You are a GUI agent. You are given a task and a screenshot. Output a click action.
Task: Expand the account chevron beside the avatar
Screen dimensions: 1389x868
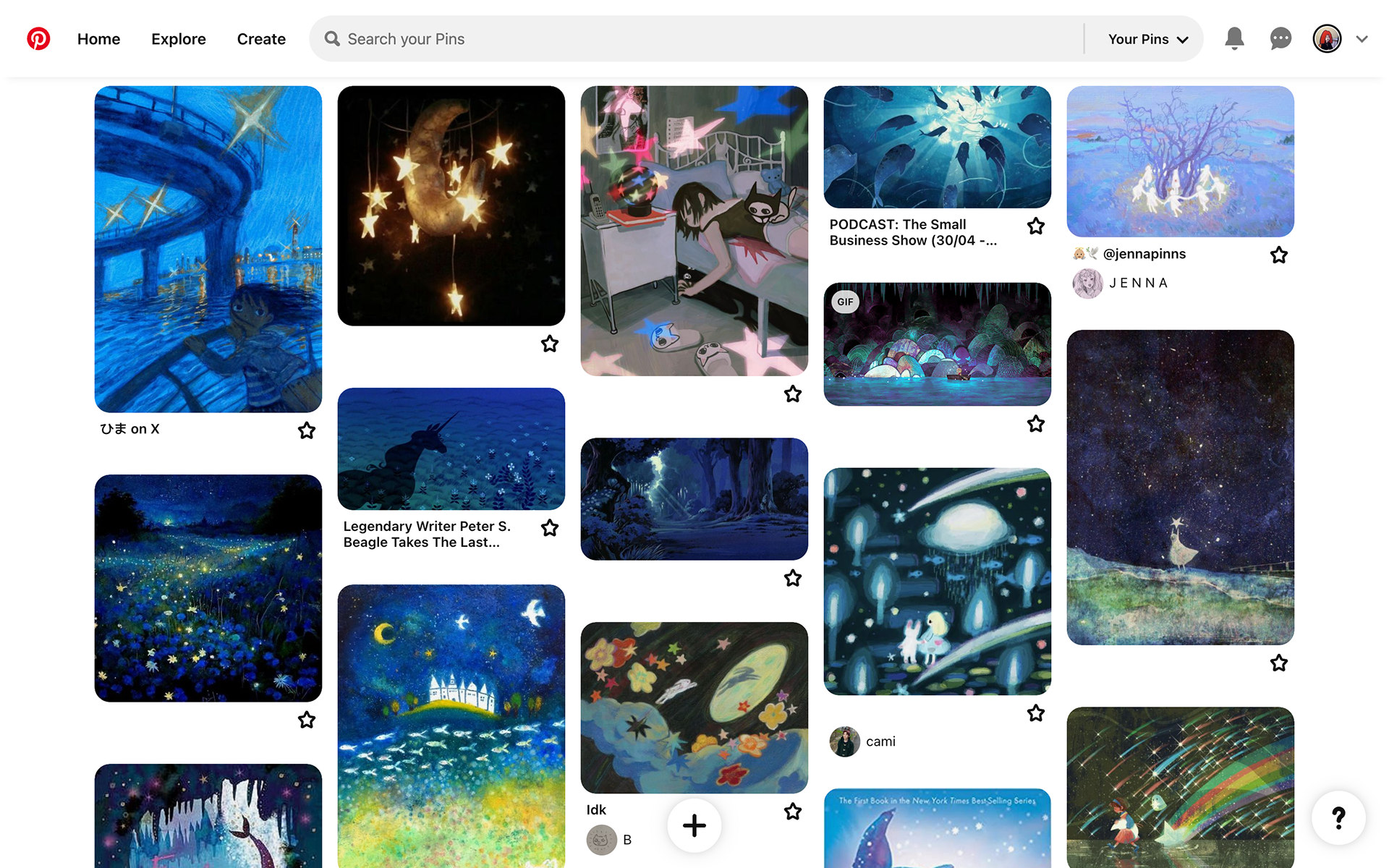coord(1362,39)
